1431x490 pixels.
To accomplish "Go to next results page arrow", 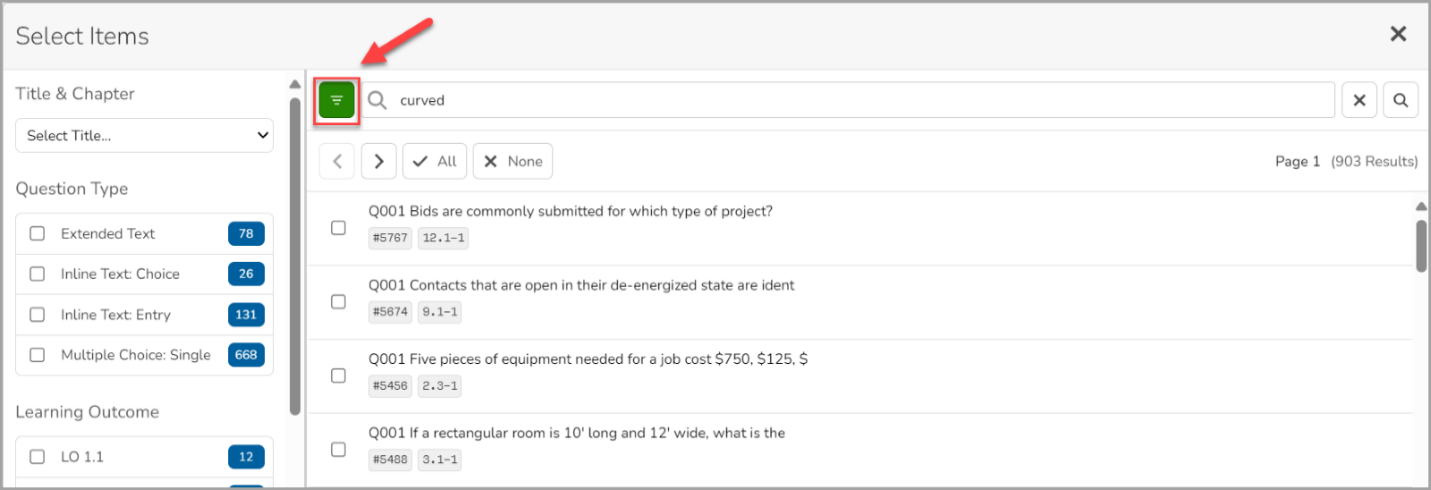I will (x=379, y=161).
